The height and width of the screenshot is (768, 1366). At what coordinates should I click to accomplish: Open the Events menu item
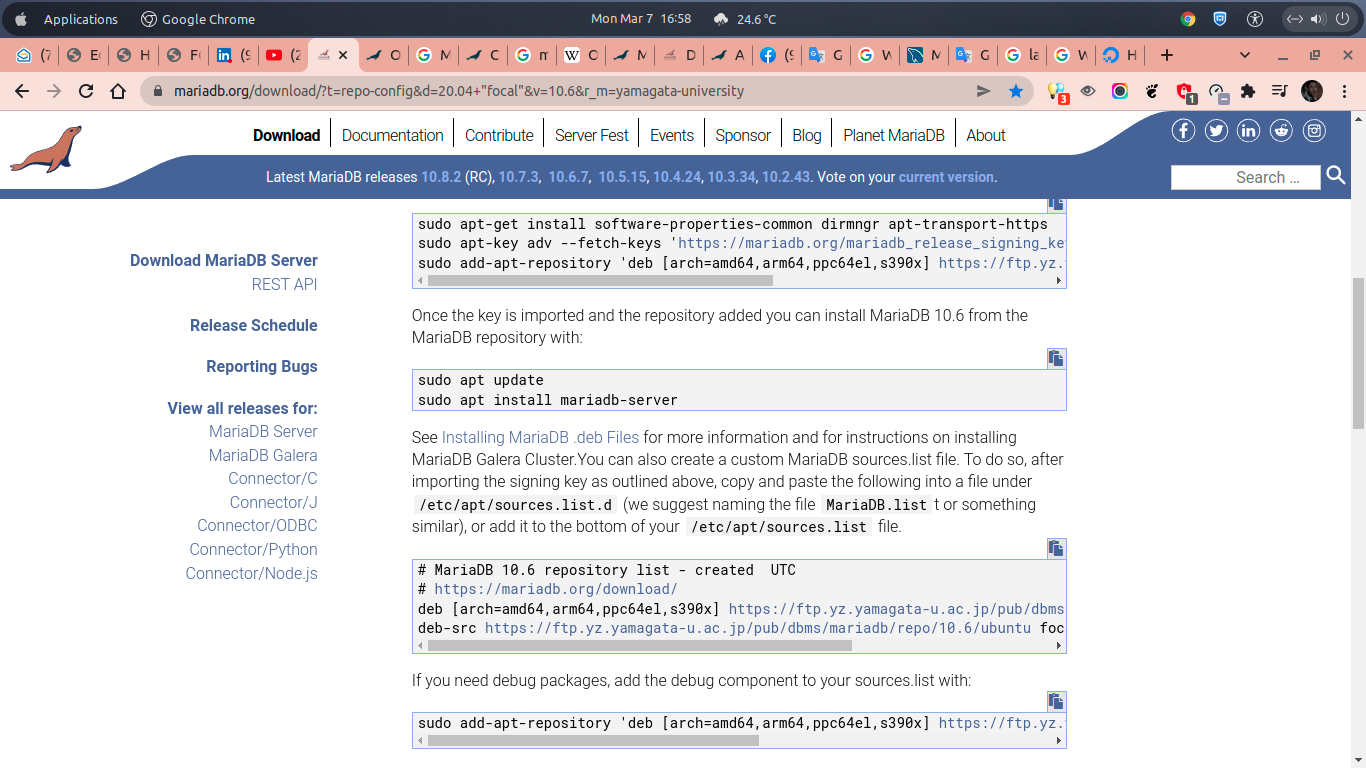(672, 135)
